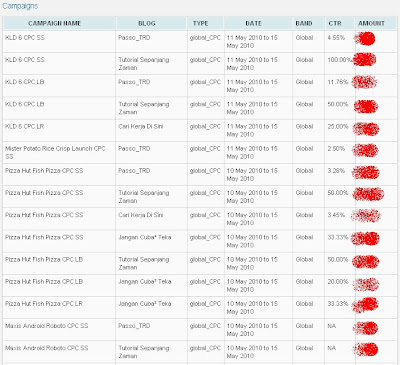Click Passo_TRD blog in Mister Potato row

tap(134, 149)
